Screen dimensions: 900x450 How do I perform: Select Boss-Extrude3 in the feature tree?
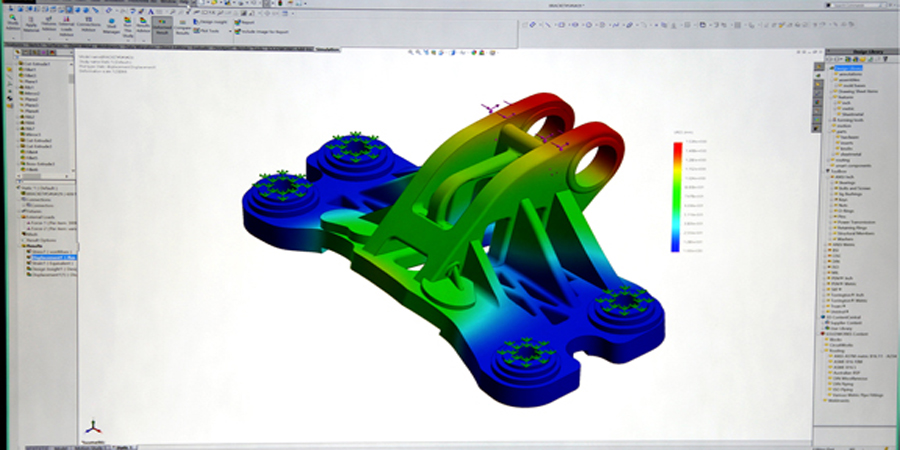pyautogui.click(x=36, y=164)
